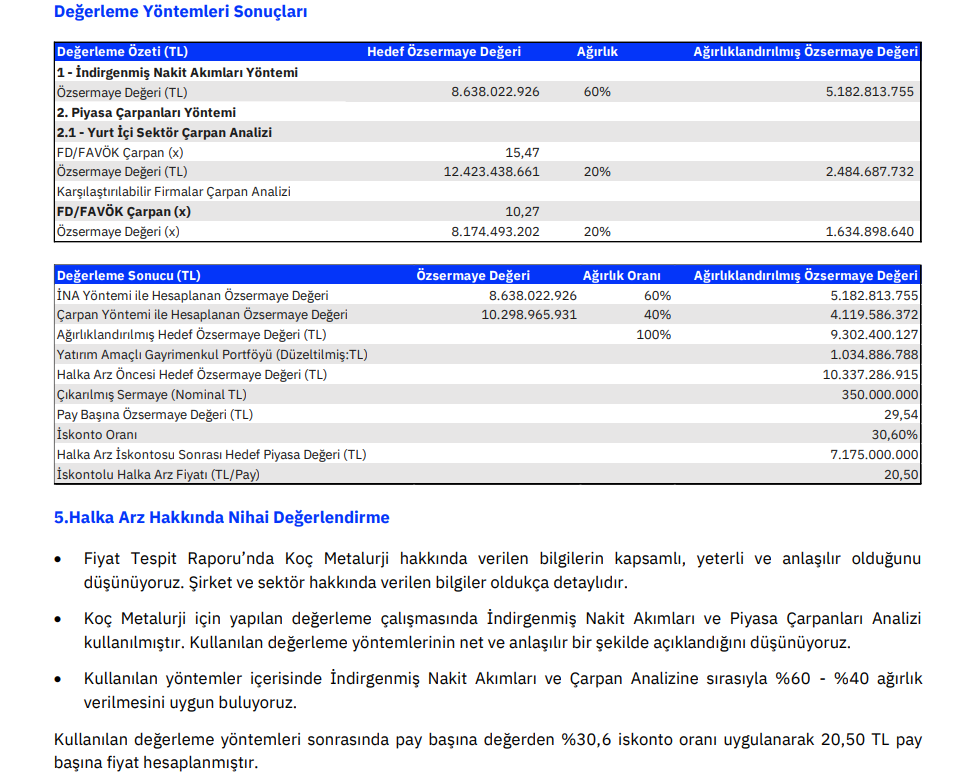Image resolution: width=966 pixels, height=776 pixels.
Task: Click the bullet paragraph starting "Fiyat Tespit Raporu'nda"
Action: (x=502, y=570)
